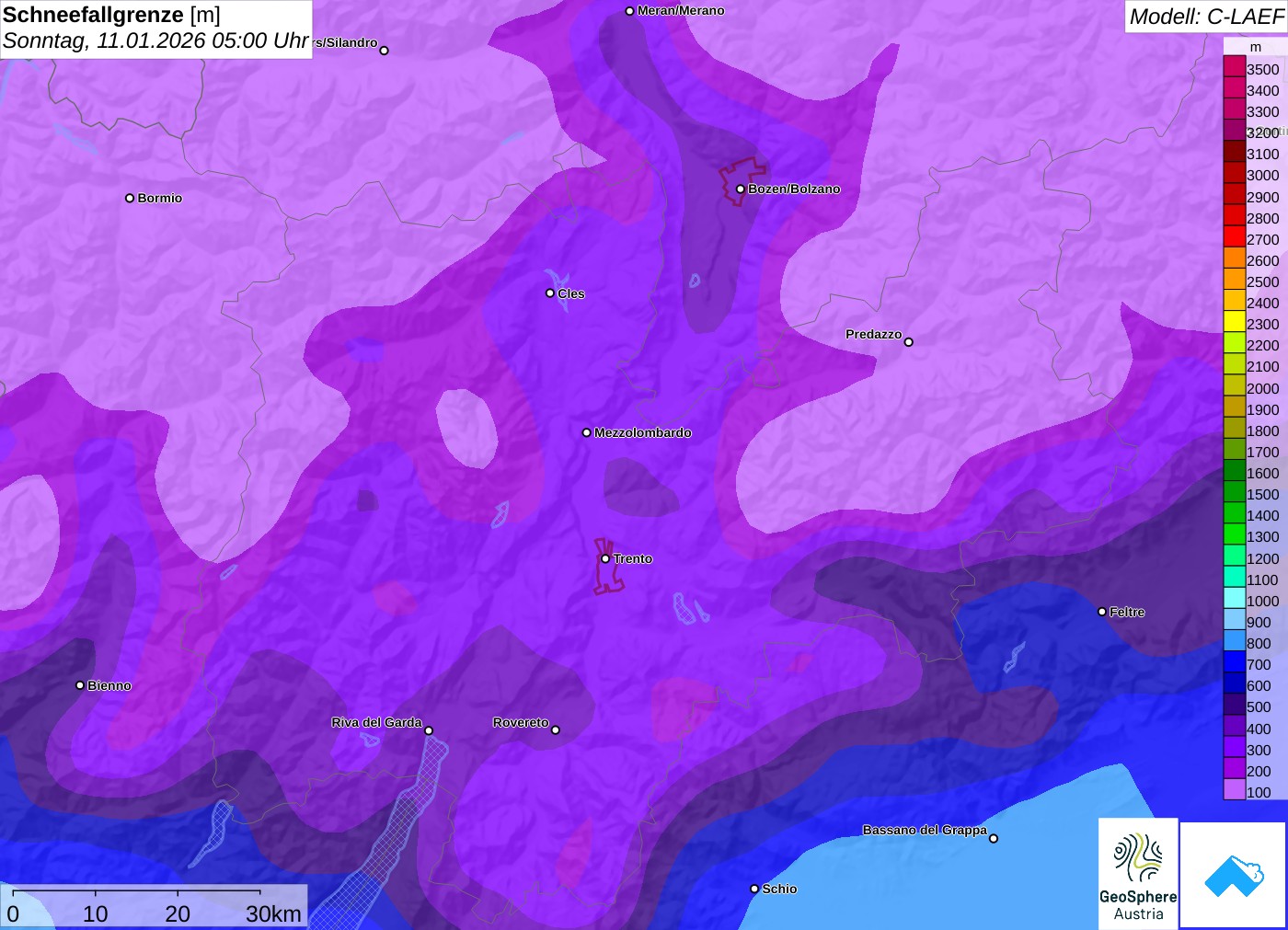Click the Meran/Merano marker dot
Viewport: 1288px width, 930px height.
(629, 11)
